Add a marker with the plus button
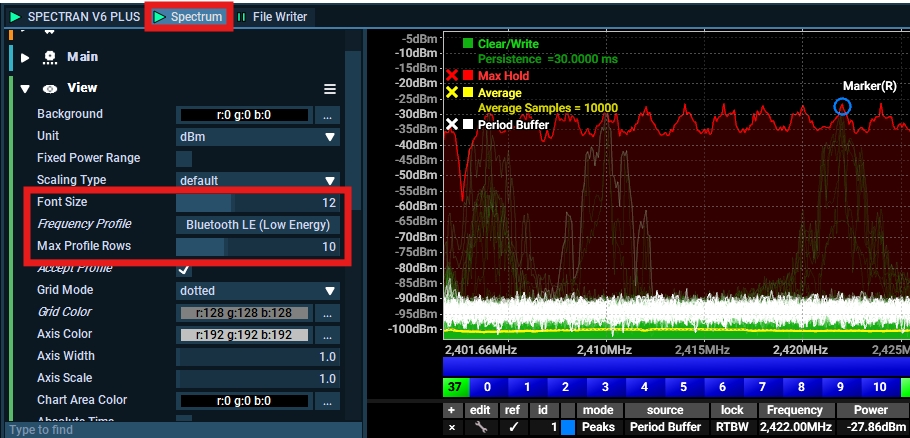The height and width of the screenshot is (438, 910). point(451,410)
